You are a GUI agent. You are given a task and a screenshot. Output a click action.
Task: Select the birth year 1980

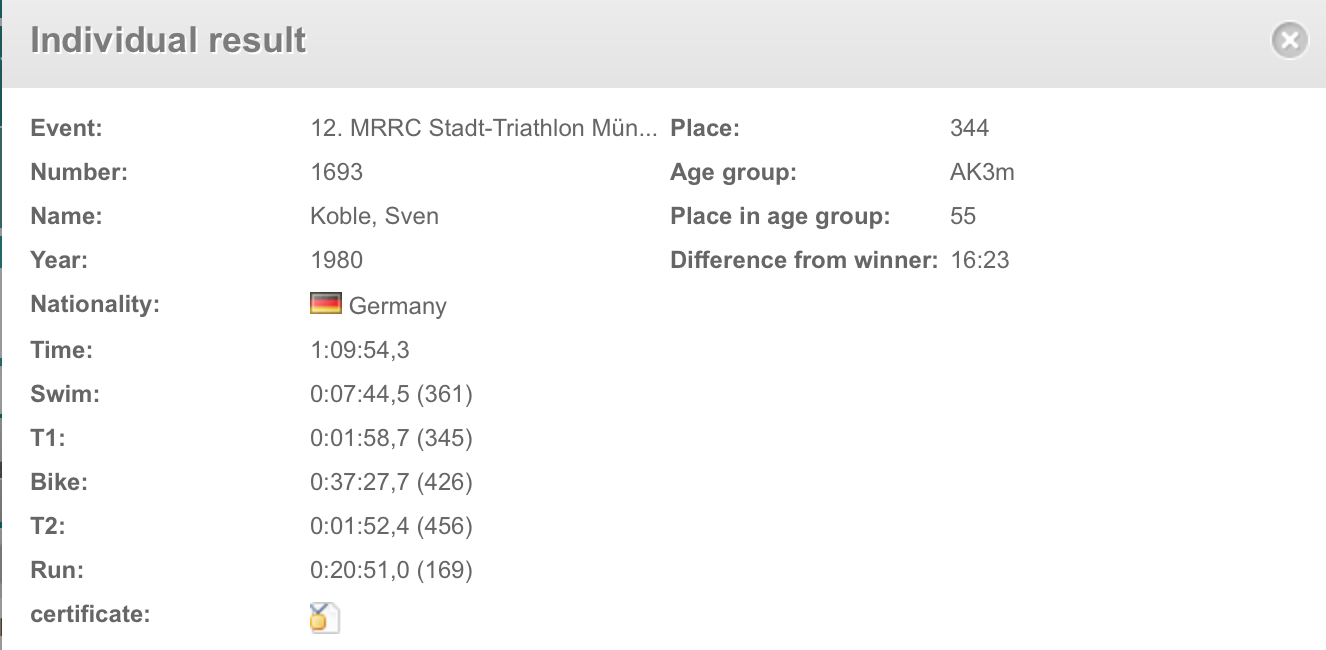coord(337,260)
